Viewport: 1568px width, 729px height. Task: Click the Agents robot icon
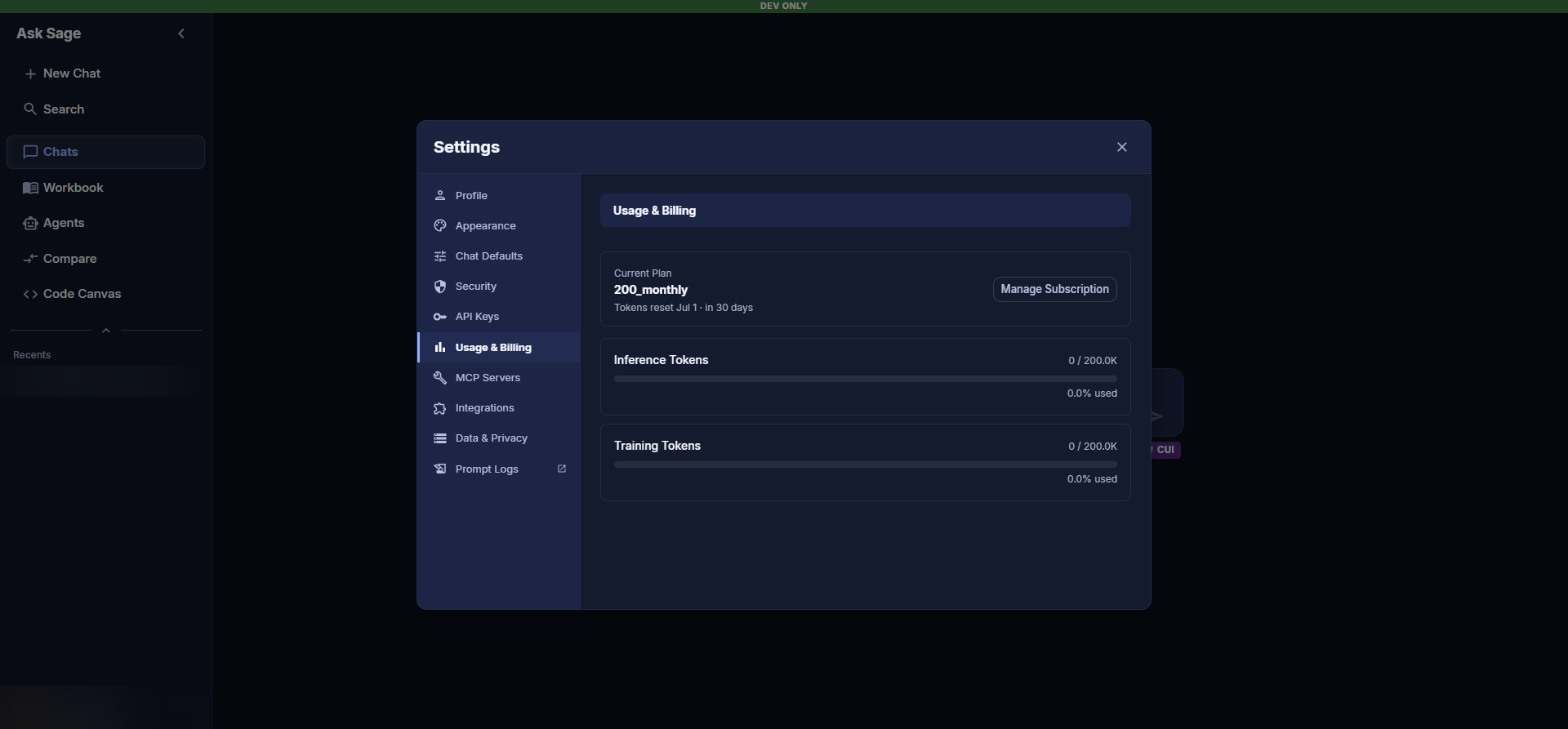click(30, 223)
